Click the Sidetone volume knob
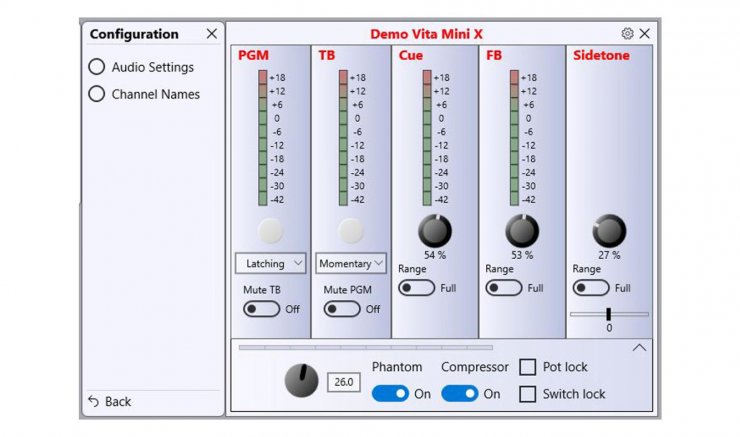The height and width of the screenshot is (437, 740). 609,230
